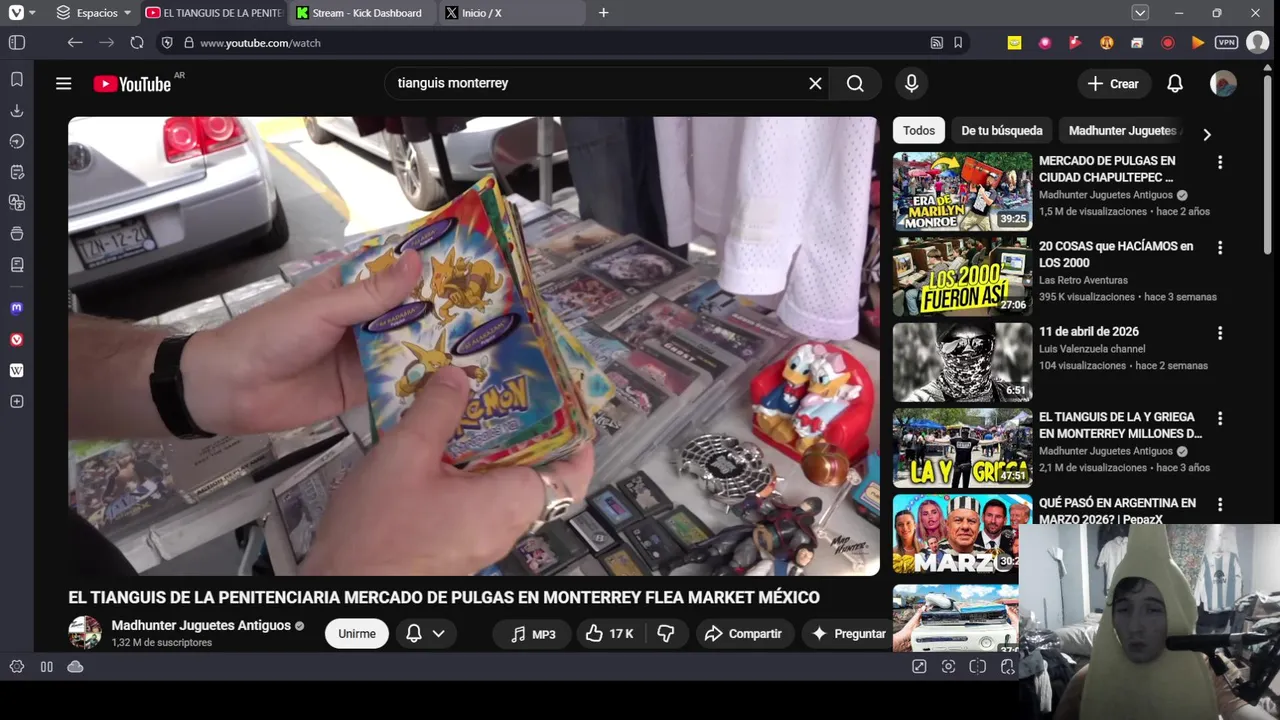Click the Compartir share button
This screenshot has width=1280, height=720.
[x=743, y=634]
